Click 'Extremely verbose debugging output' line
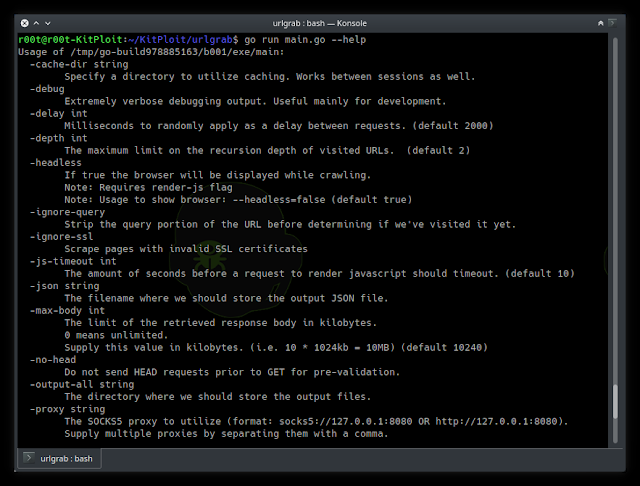Image resolution: width=640 pixels, height=486 pixels. (x=255, y=101)
